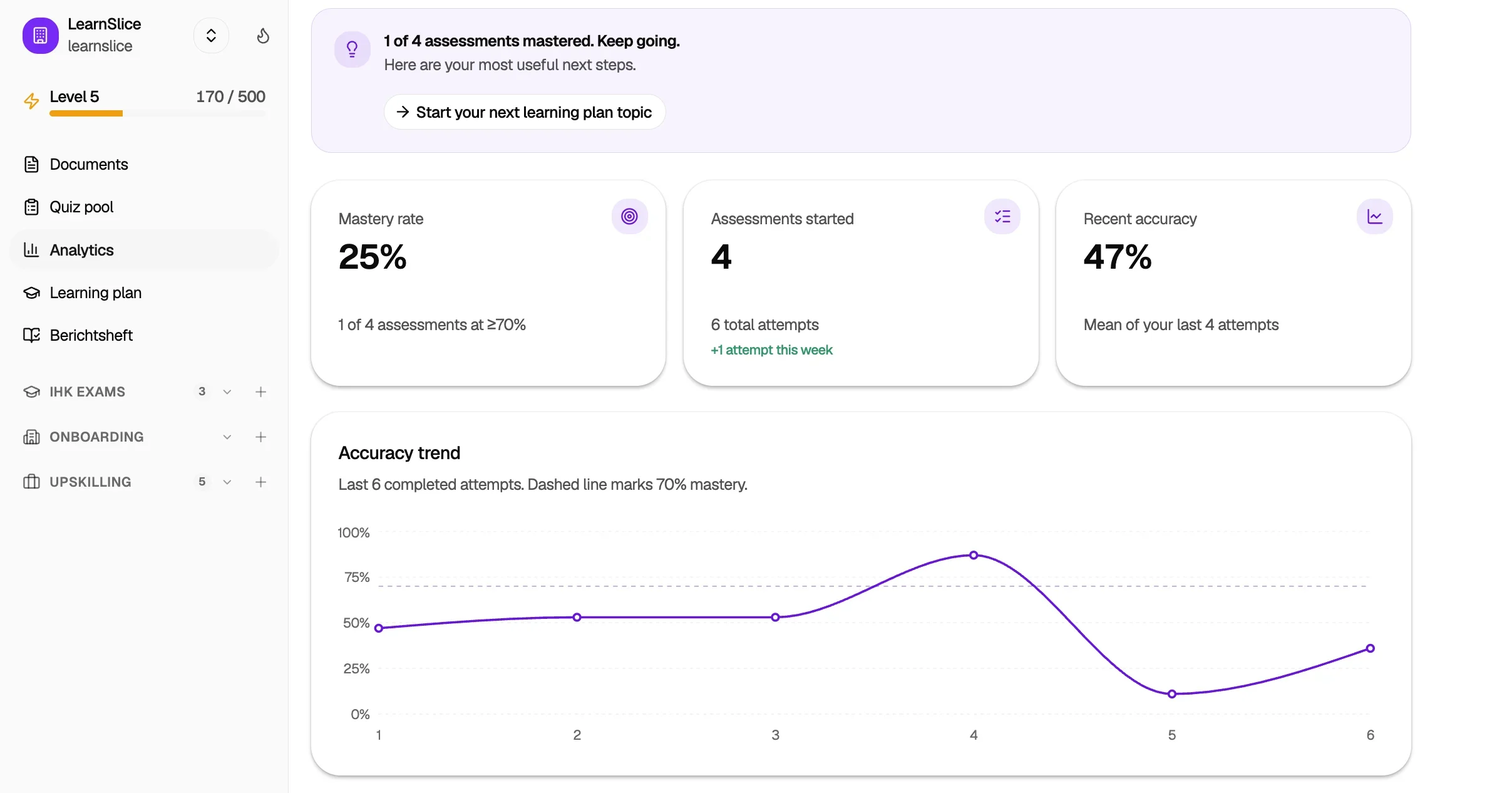Click the Documents file icon

pos(31,164)
